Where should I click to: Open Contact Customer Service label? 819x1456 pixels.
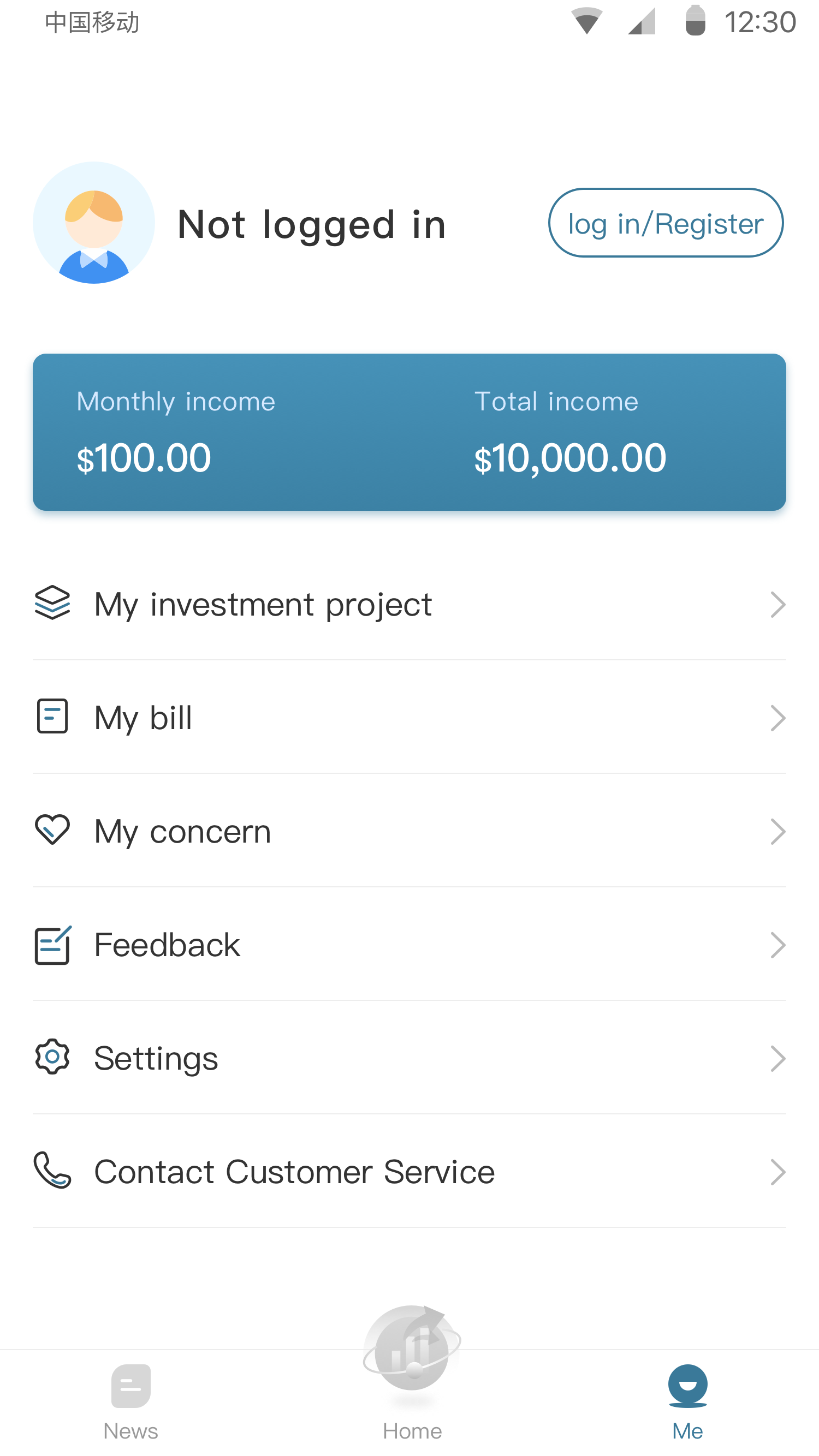[294, 1172]
